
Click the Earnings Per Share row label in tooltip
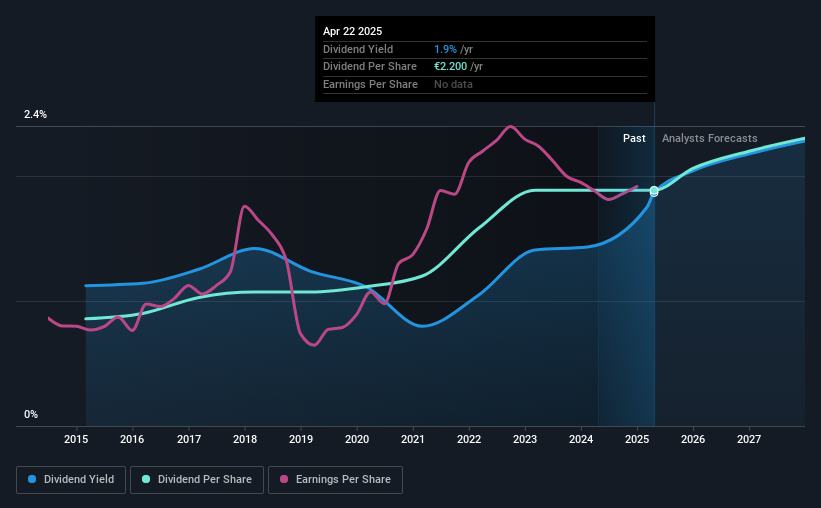pos(370,84)
